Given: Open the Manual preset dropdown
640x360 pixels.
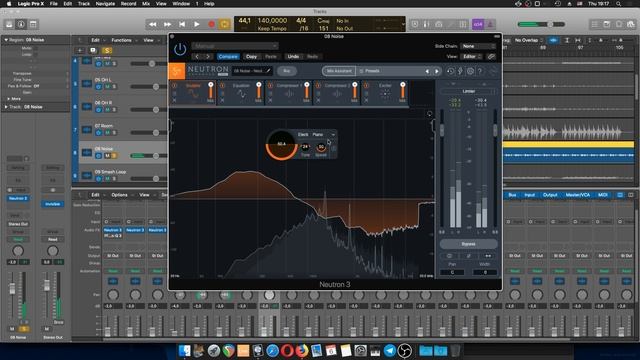Looking at the screenshot, I should click(235, 46).
